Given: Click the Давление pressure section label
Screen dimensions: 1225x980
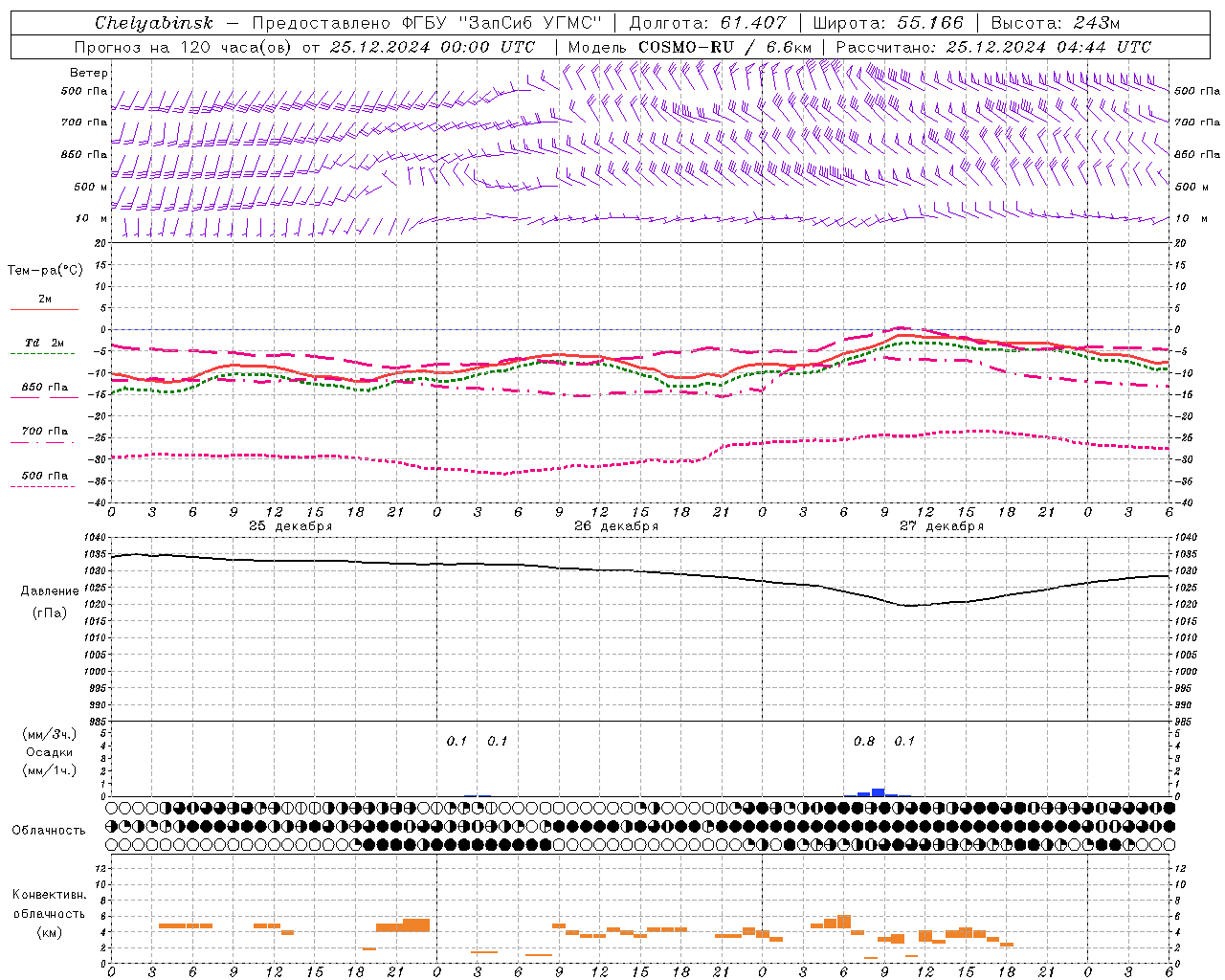Looking at the screenshot, I should click(50, 591).
